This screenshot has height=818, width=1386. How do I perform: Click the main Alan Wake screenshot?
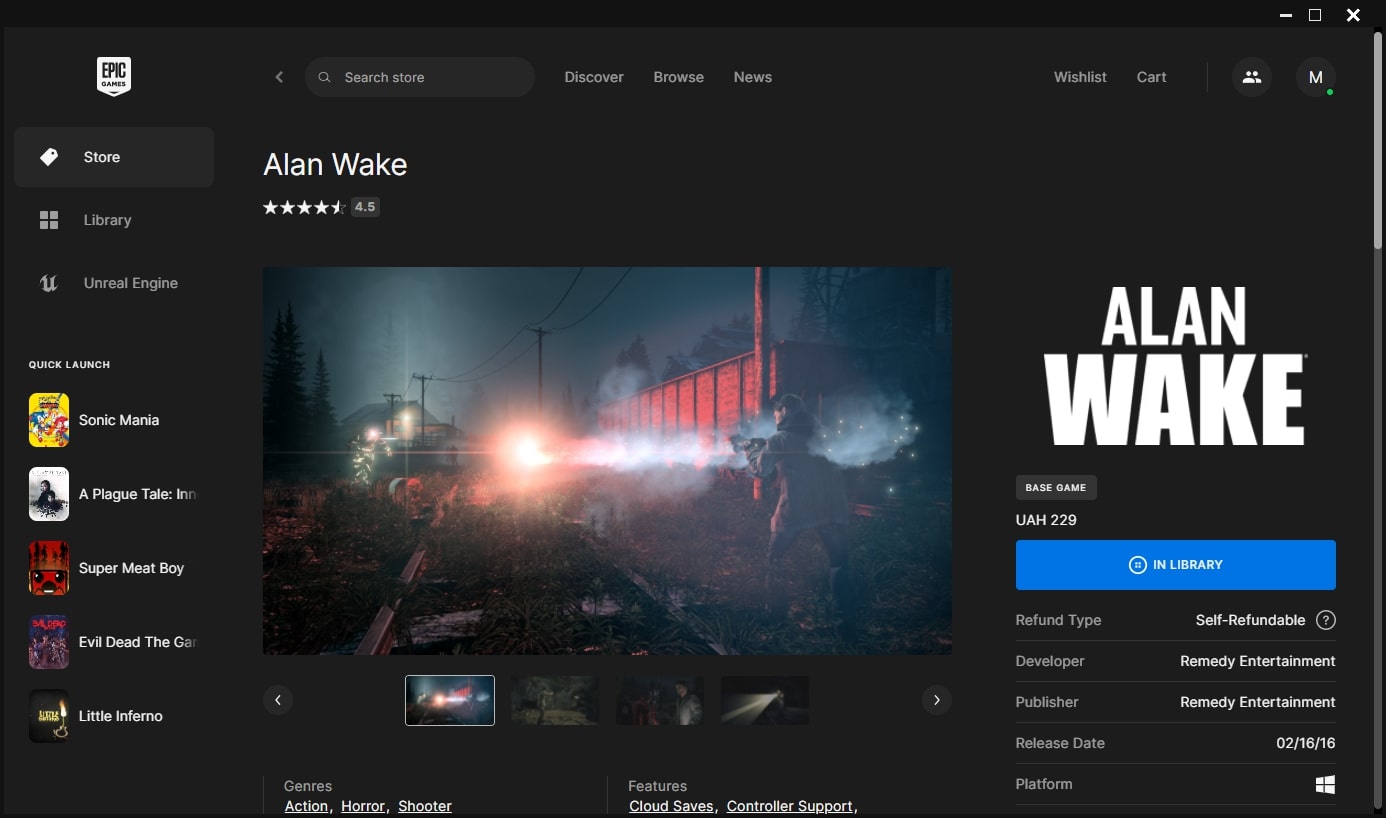tap(607, 461)
